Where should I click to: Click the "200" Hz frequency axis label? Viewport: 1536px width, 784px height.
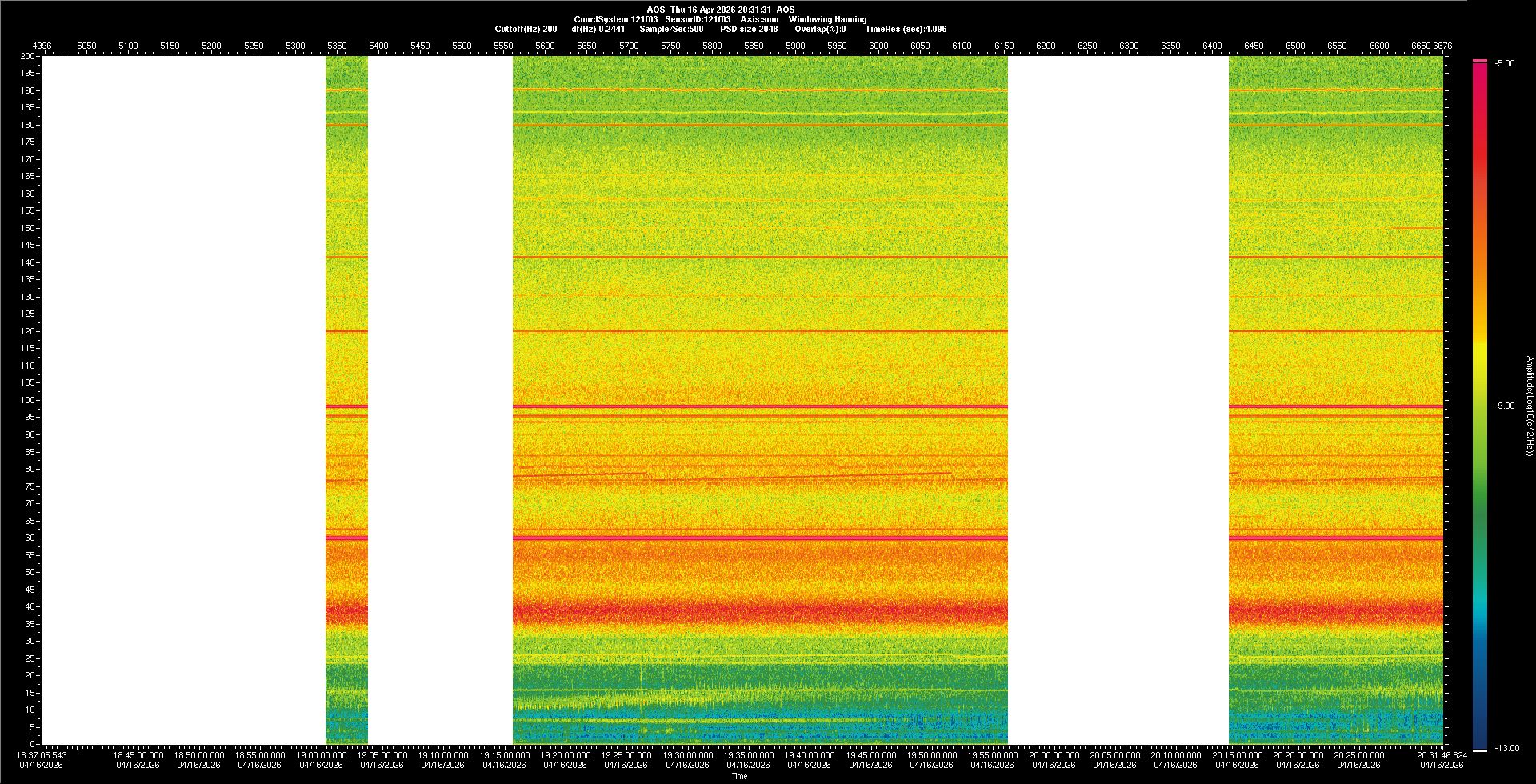(x=28, y=56)
